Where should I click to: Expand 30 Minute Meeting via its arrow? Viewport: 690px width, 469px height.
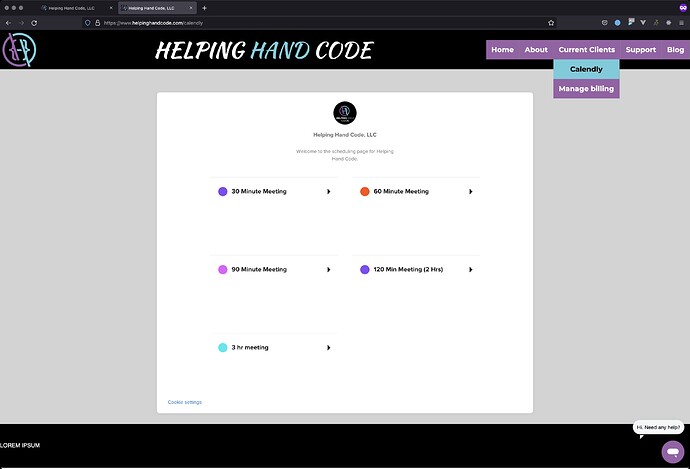tap(328, 191)
